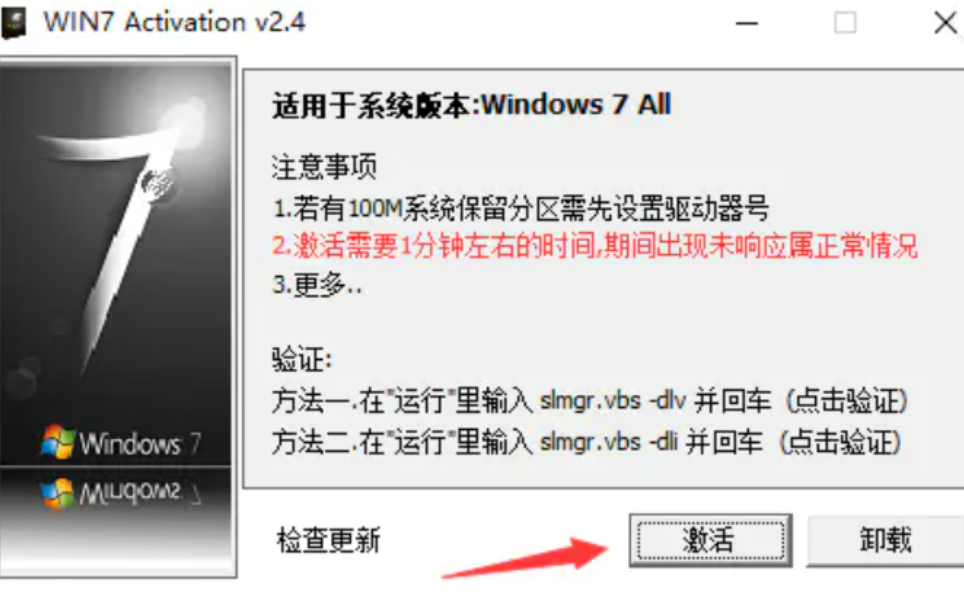Click the 卸载 uninstall button
The height and width of the screenshot is (603, 964).
[x=885, y=540]
